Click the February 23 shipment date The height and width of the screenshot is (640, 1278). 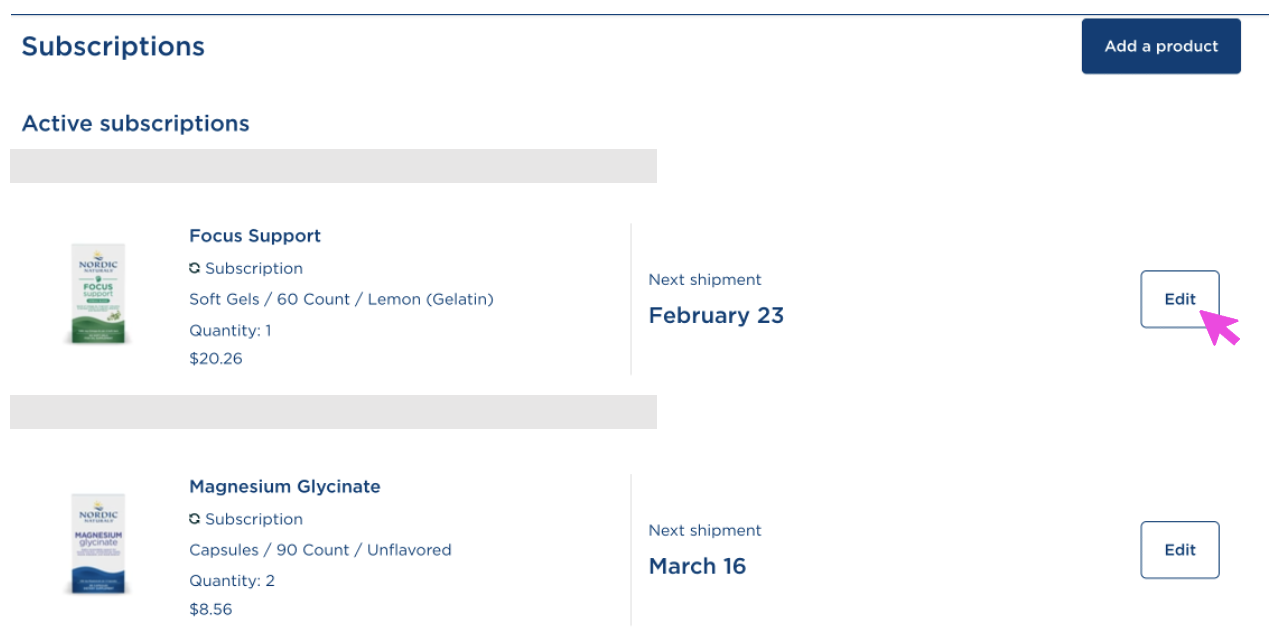[716, 316]
